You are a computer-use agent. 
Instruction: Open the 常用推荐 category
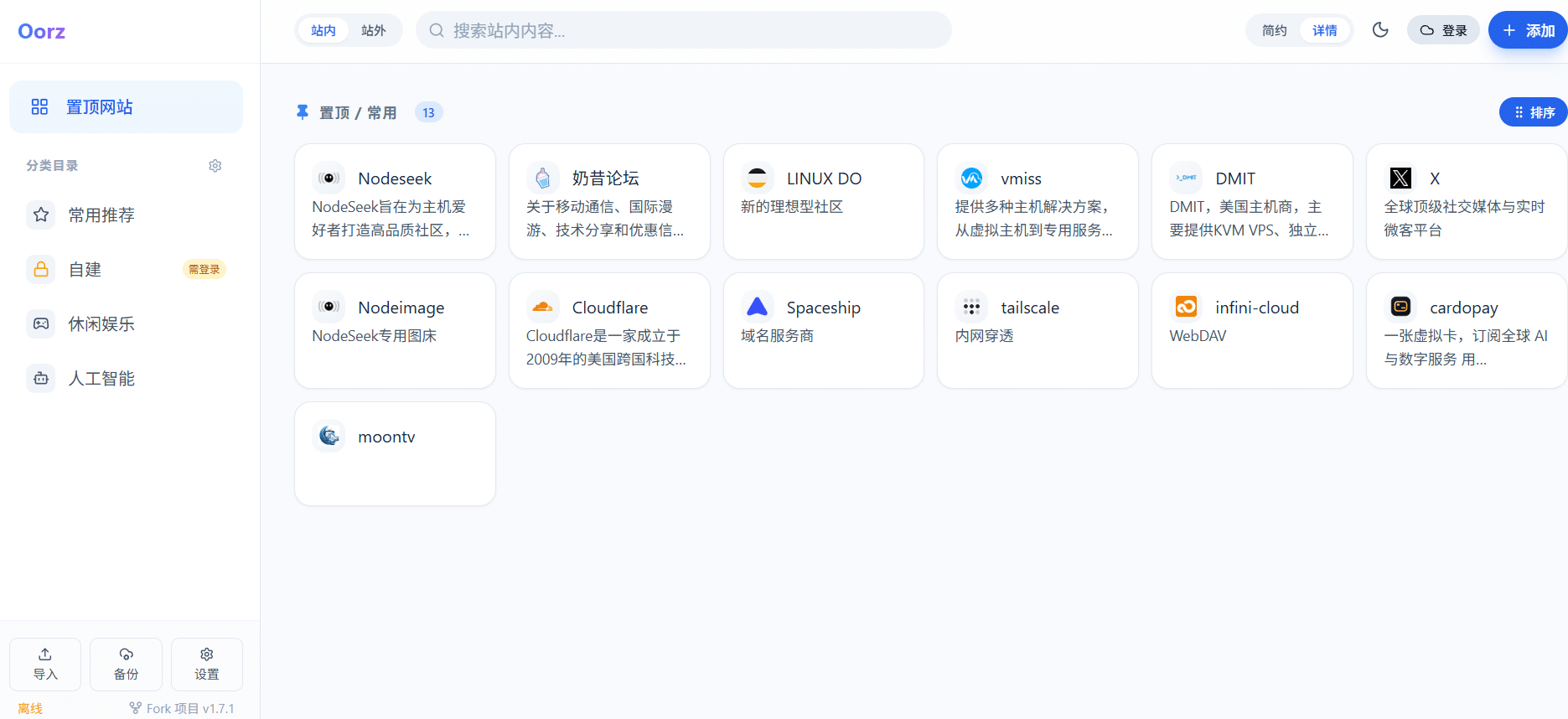tap(127, 215)
